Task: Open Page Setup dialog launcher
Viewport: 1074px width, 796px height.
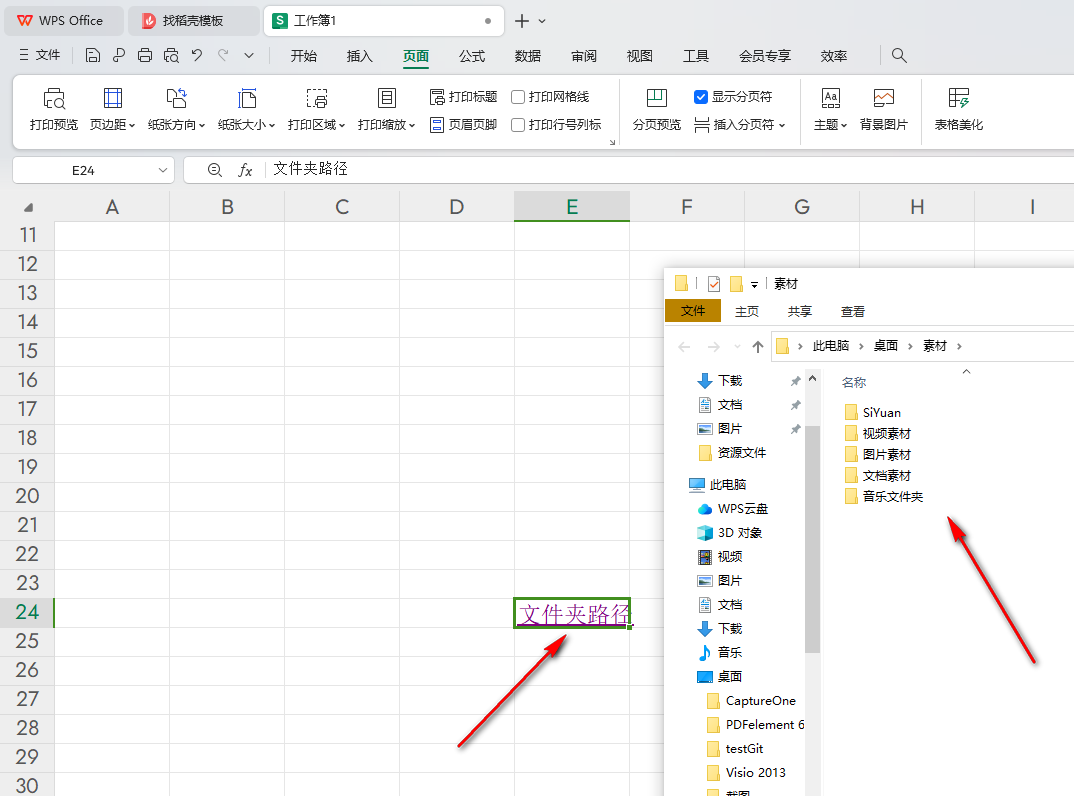Action: tap(612, 142)
